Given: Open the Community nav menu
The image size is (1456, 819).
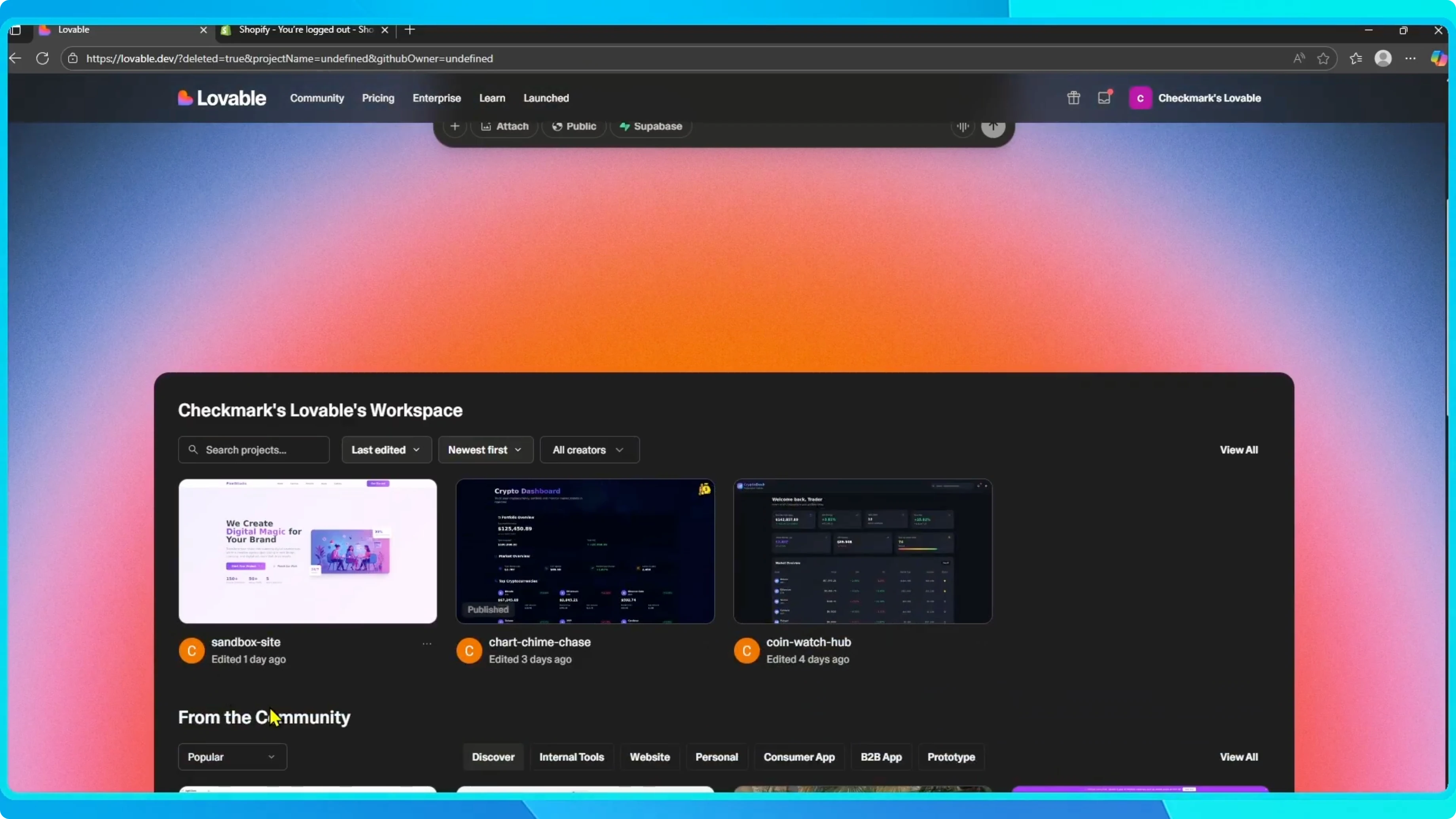Looking at the screenshot, I should coord(317,98).
